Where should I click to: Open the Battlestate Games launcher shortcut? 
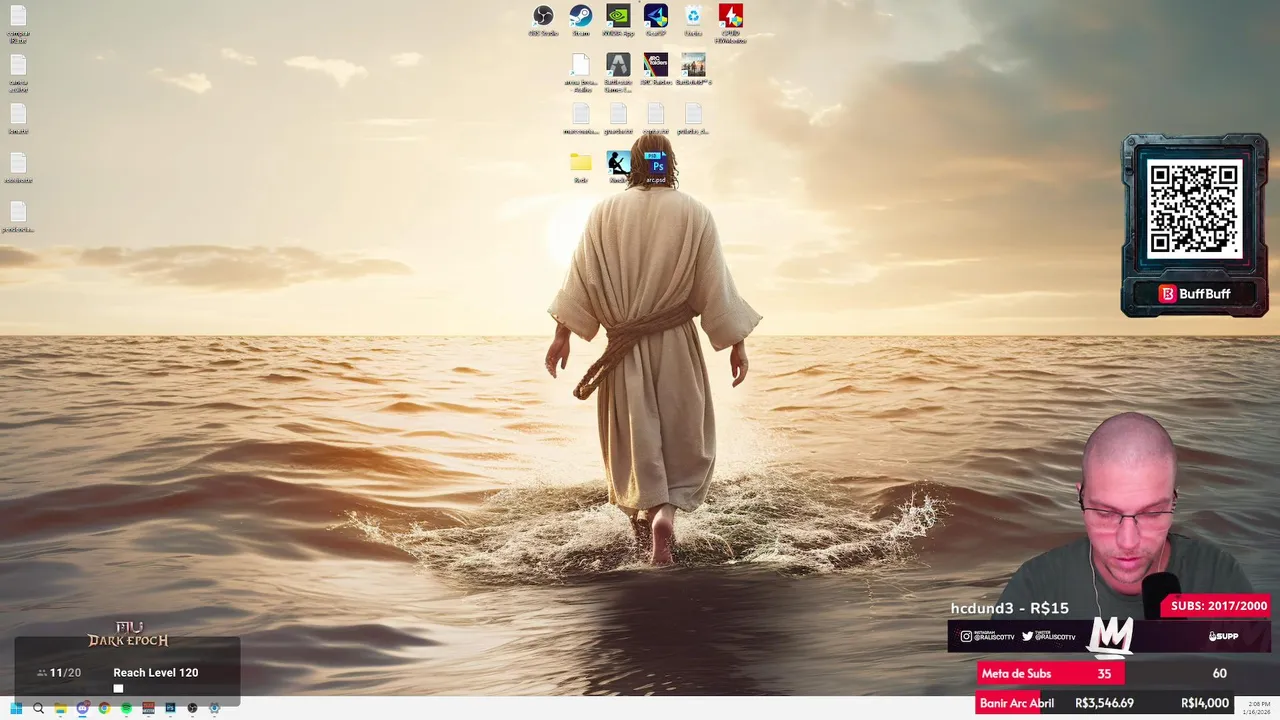(618, 72)
